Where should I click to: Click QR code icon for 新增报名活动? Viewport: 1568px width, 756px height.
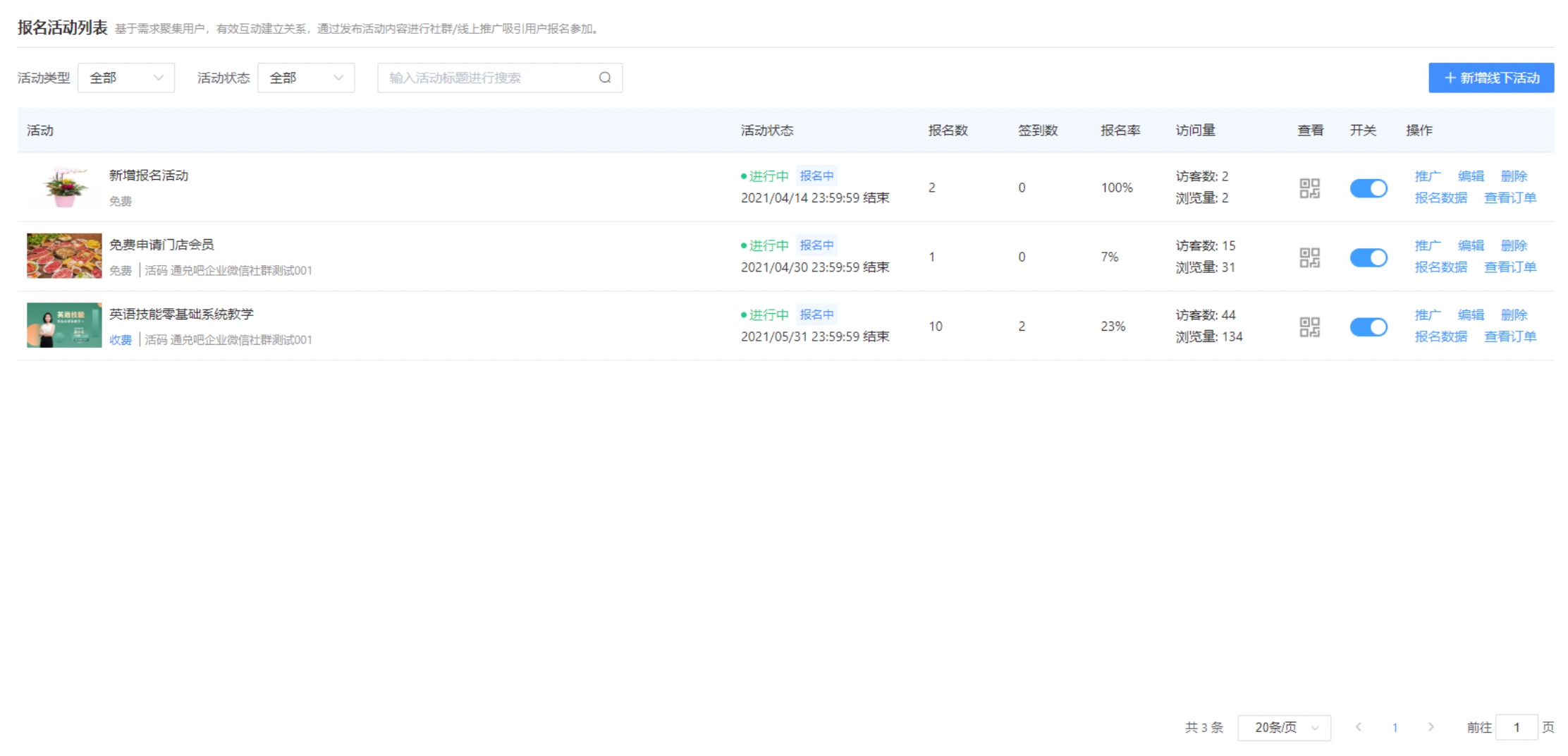1309,188
